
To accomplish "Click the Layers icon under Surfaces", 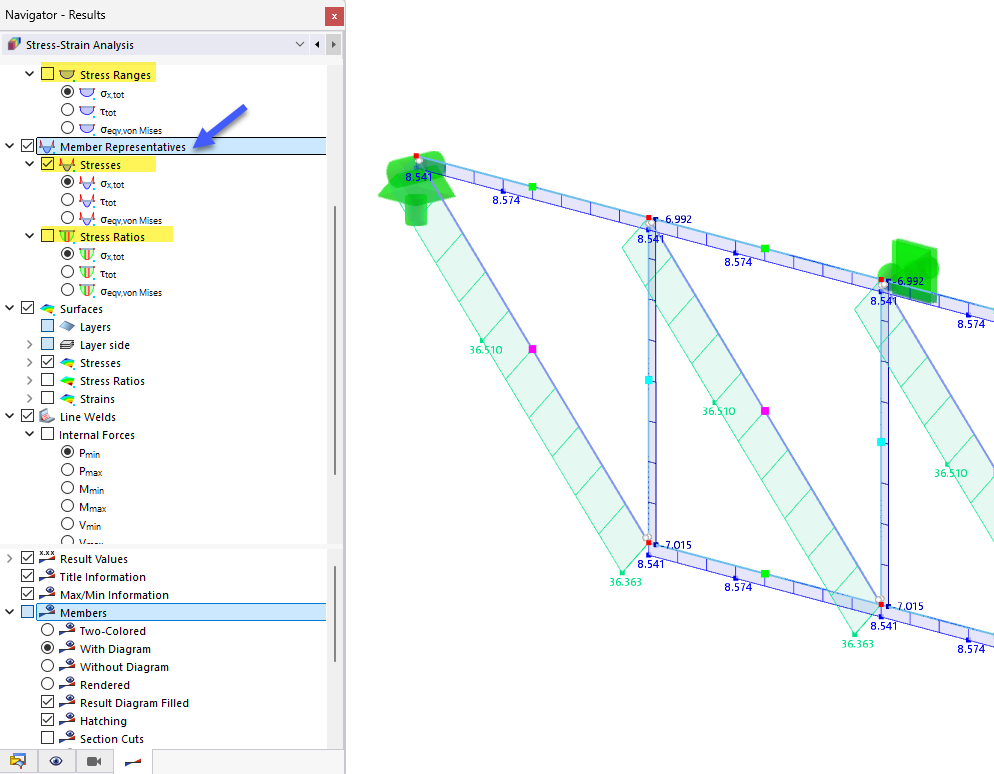I will coord(67,326).
